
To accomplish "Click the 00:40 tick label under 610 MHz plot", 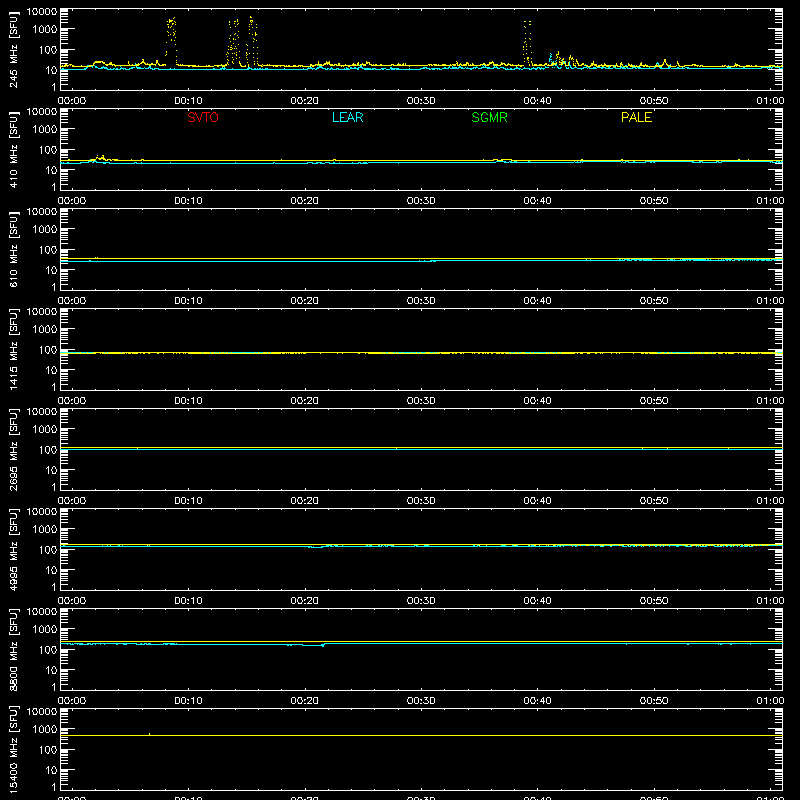I will [537, 301].
